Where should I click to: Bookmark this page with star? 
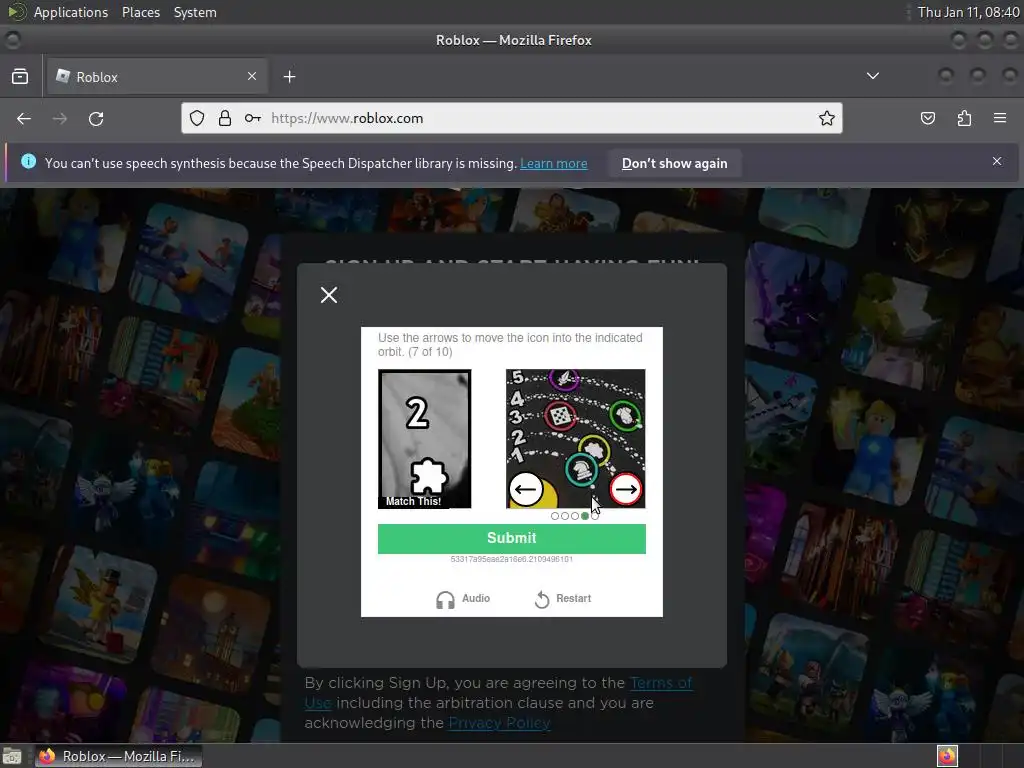point(827,118)
